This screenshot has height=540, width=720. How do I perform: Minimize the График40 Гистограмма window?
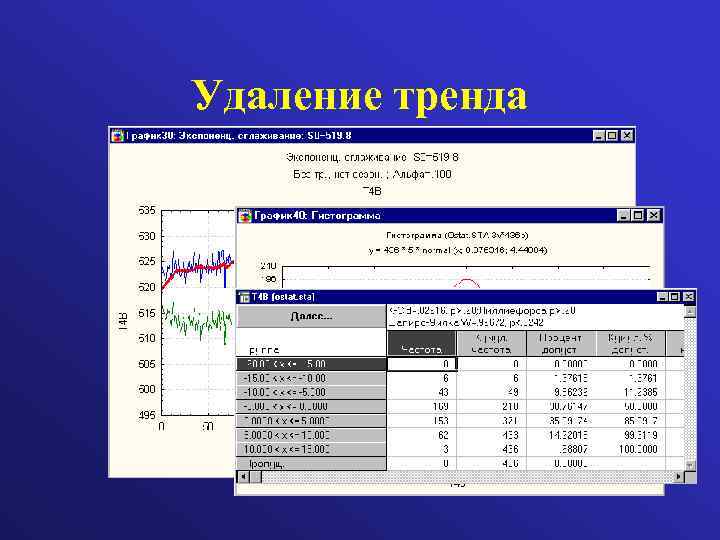coord(623,215)
